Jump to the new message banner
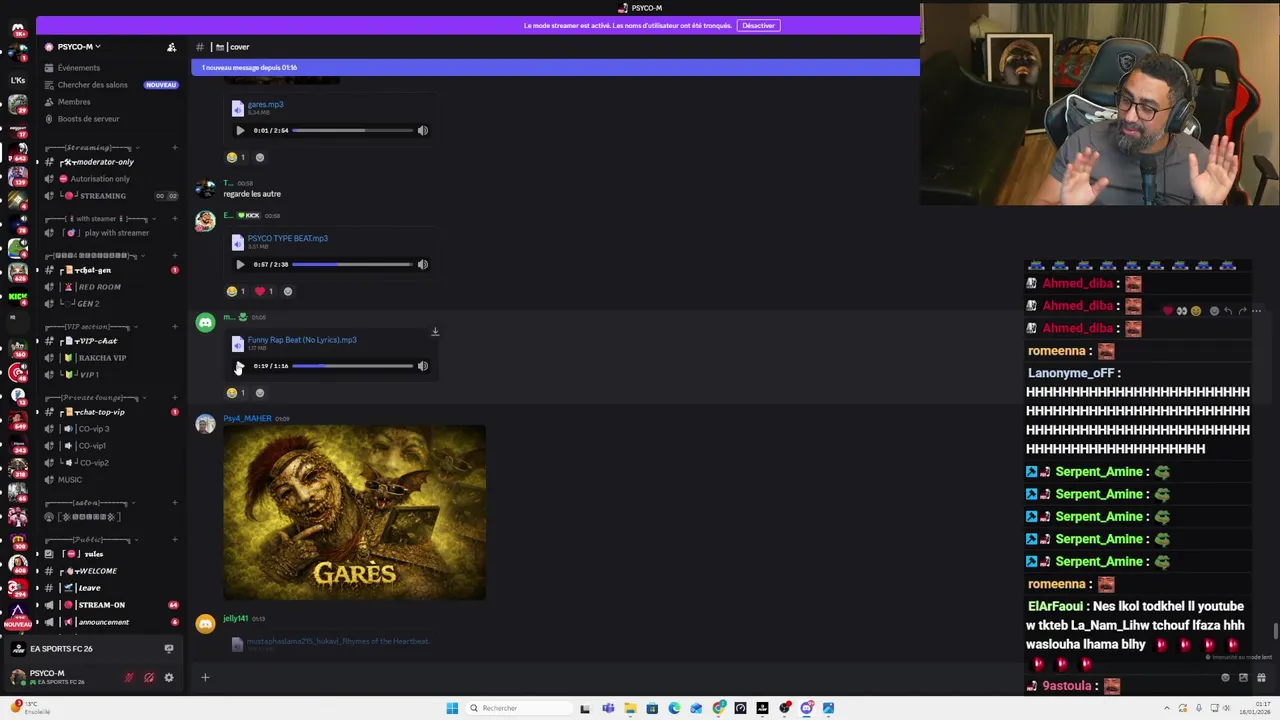 click(555, 67)
